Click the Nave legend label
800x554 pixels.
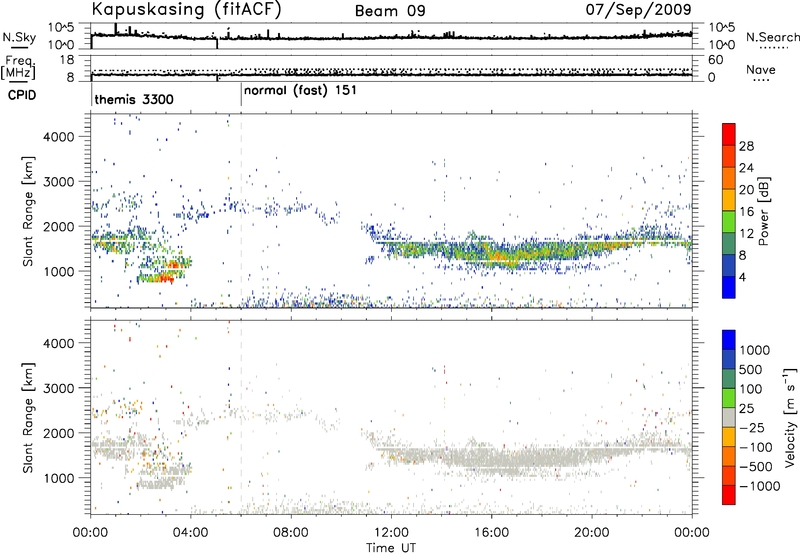coord(761,70)
